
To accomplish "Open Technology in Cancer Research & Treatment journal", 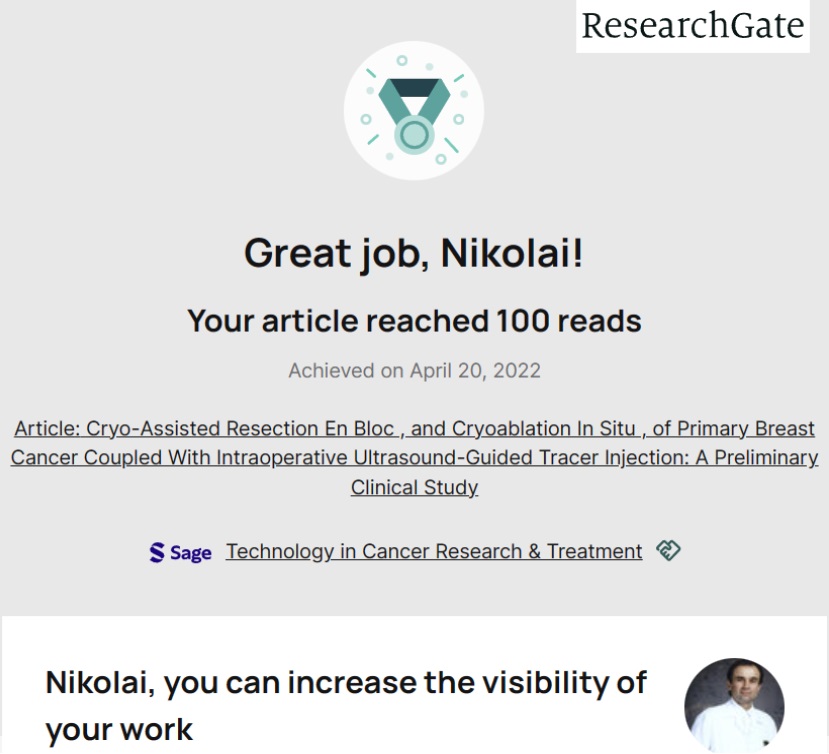I will pyautogui.click(x=434, y=551).
